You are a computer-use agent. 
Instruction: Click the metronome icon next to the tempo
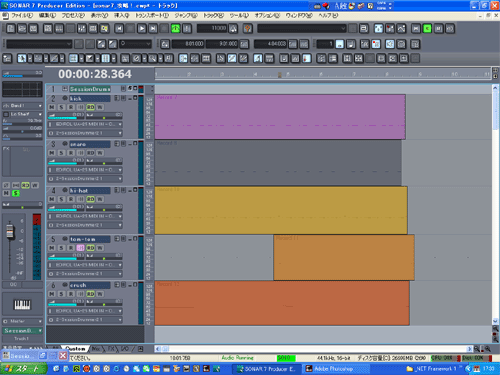[x=233, y=29]
